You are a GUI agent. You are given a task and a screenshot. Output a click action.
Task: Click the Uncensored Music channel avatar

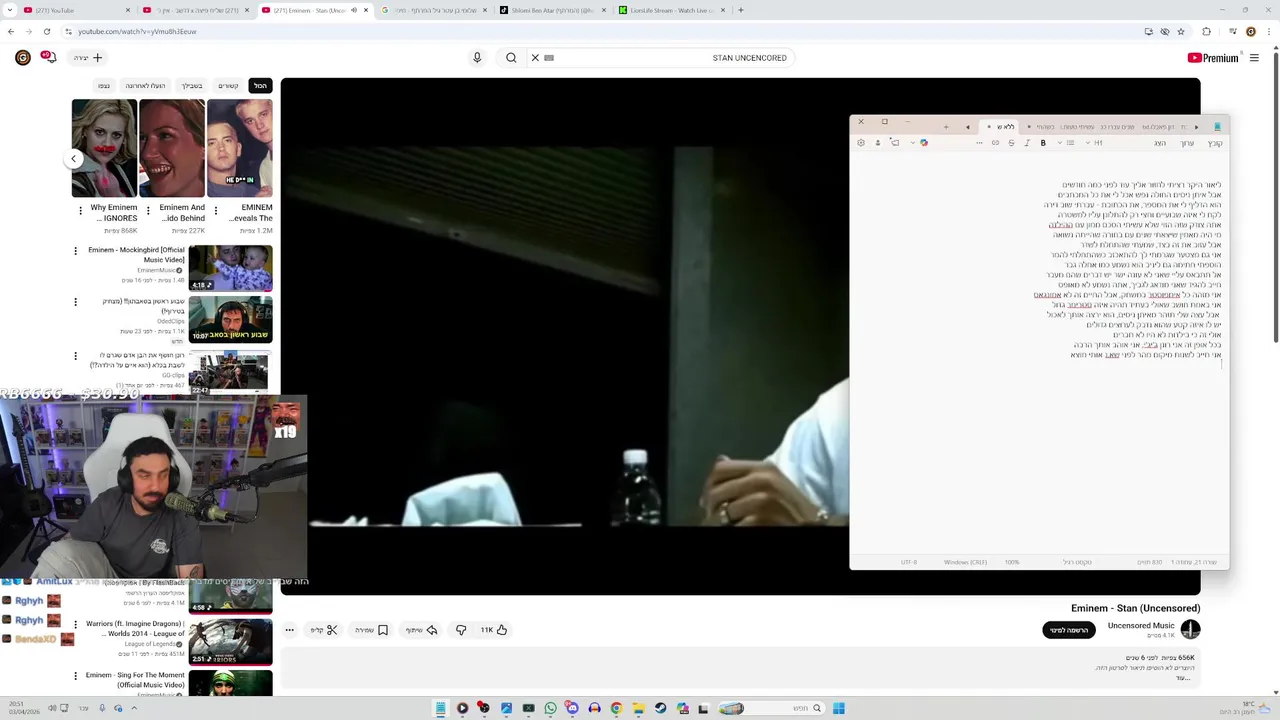(1190, 629)
